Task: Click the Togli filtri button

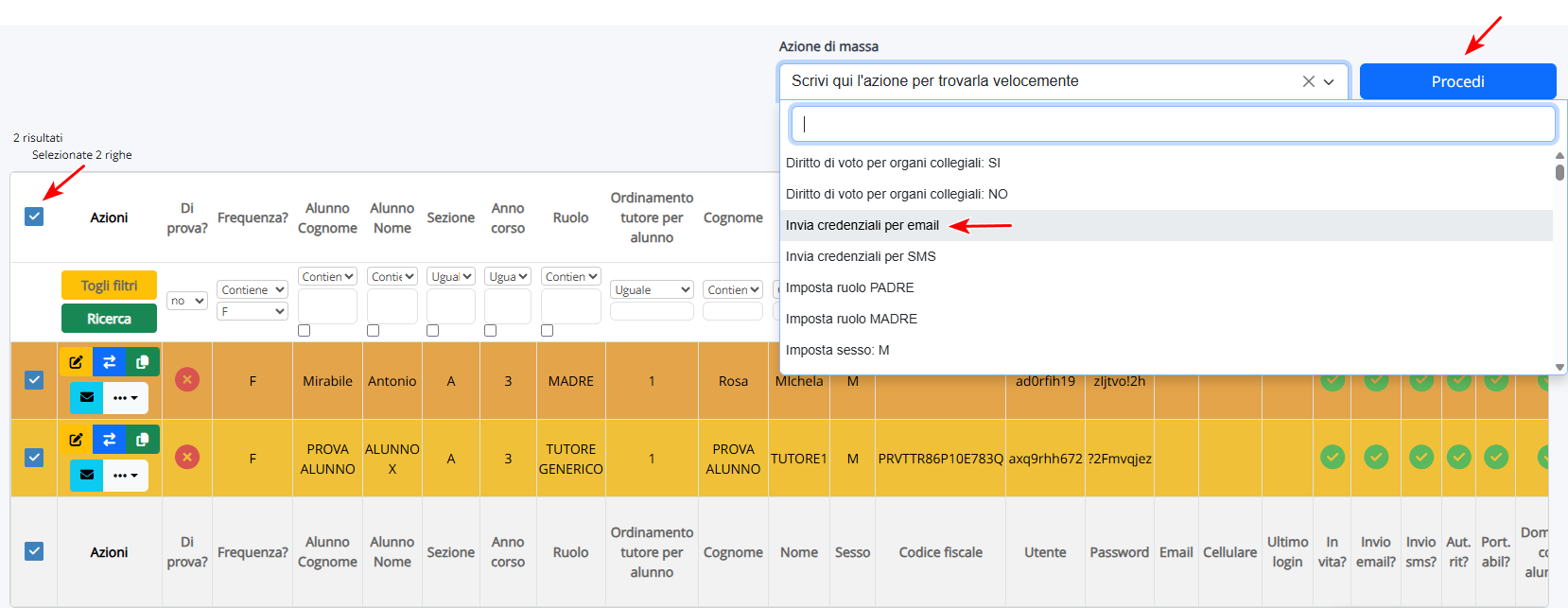Action: (109, 286)
